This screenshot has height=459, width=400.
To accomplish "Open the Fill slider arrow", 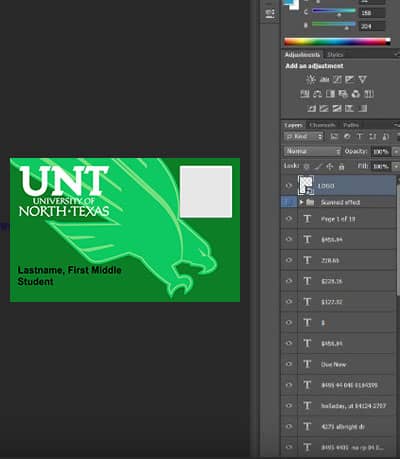I will [x=395, y=166].
